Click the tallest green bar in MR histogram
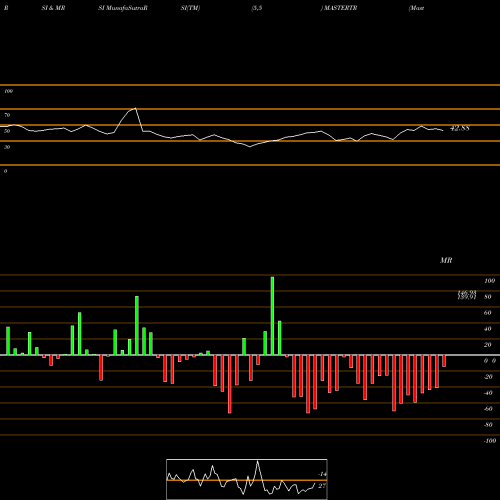The width and height of the screenshot is (500, 500). click(x=272, y=316)
